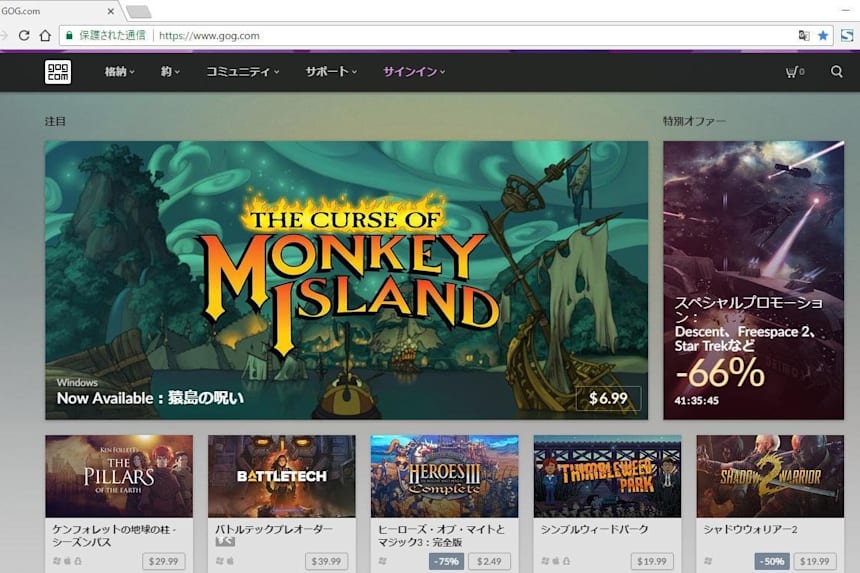
Task: Expand the 格納 store menu
Action: click(x=120, y=72)
